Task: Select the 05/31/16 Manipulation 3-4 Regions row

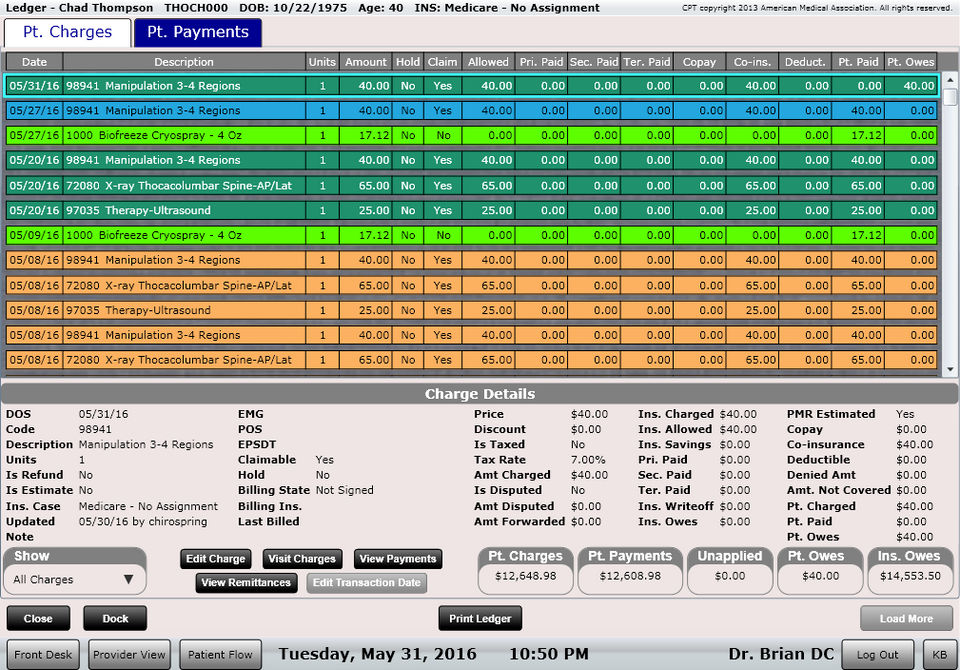Action: click(x=471, y=86)
